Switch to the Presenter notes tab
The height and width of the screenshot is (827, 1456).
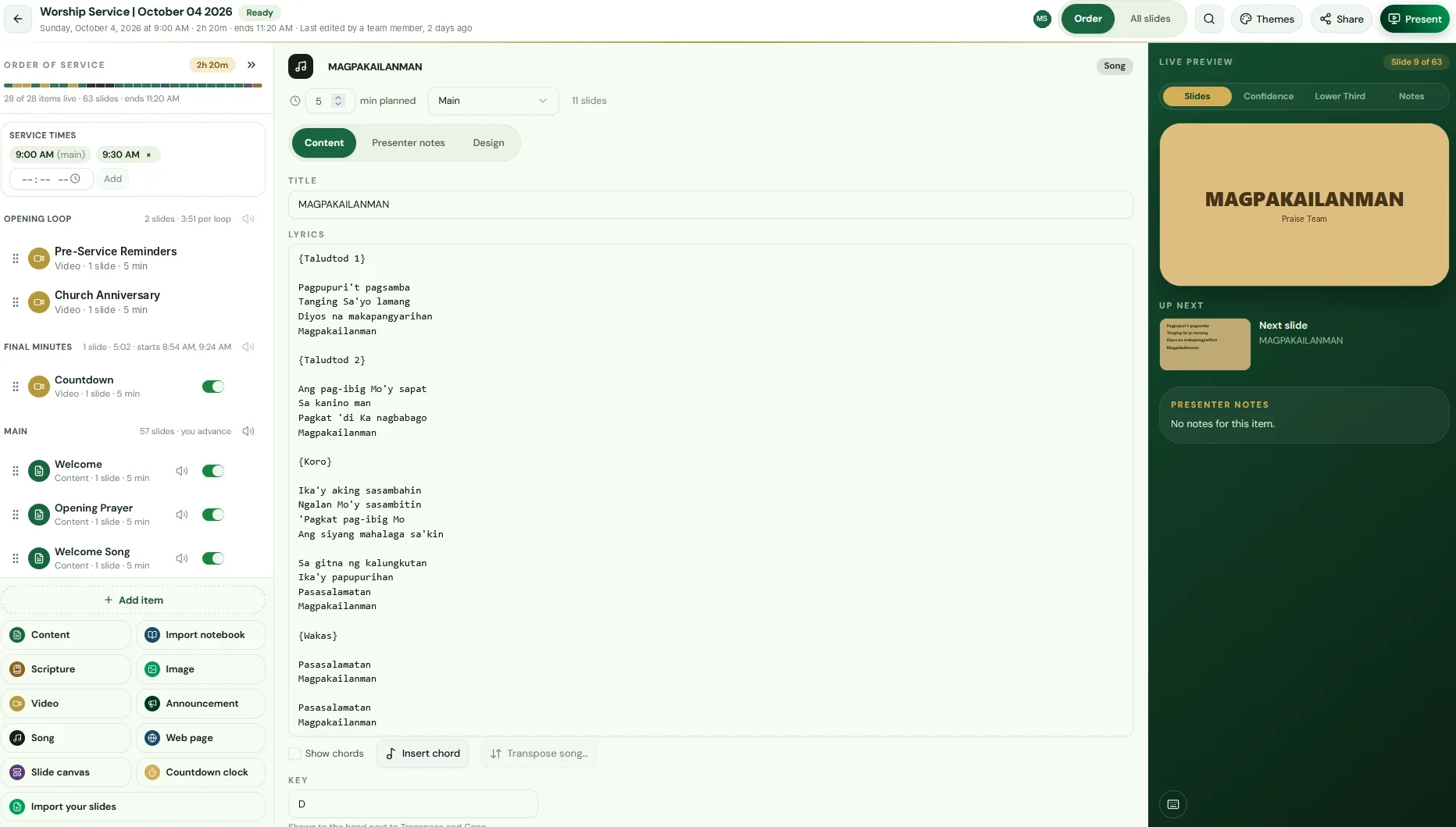tap(409, 143)
